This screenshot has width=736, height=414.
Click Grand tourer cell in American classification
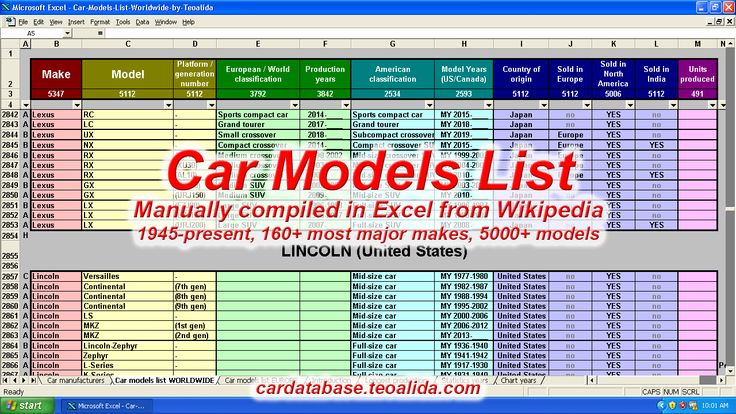click(x=392, y=124)
